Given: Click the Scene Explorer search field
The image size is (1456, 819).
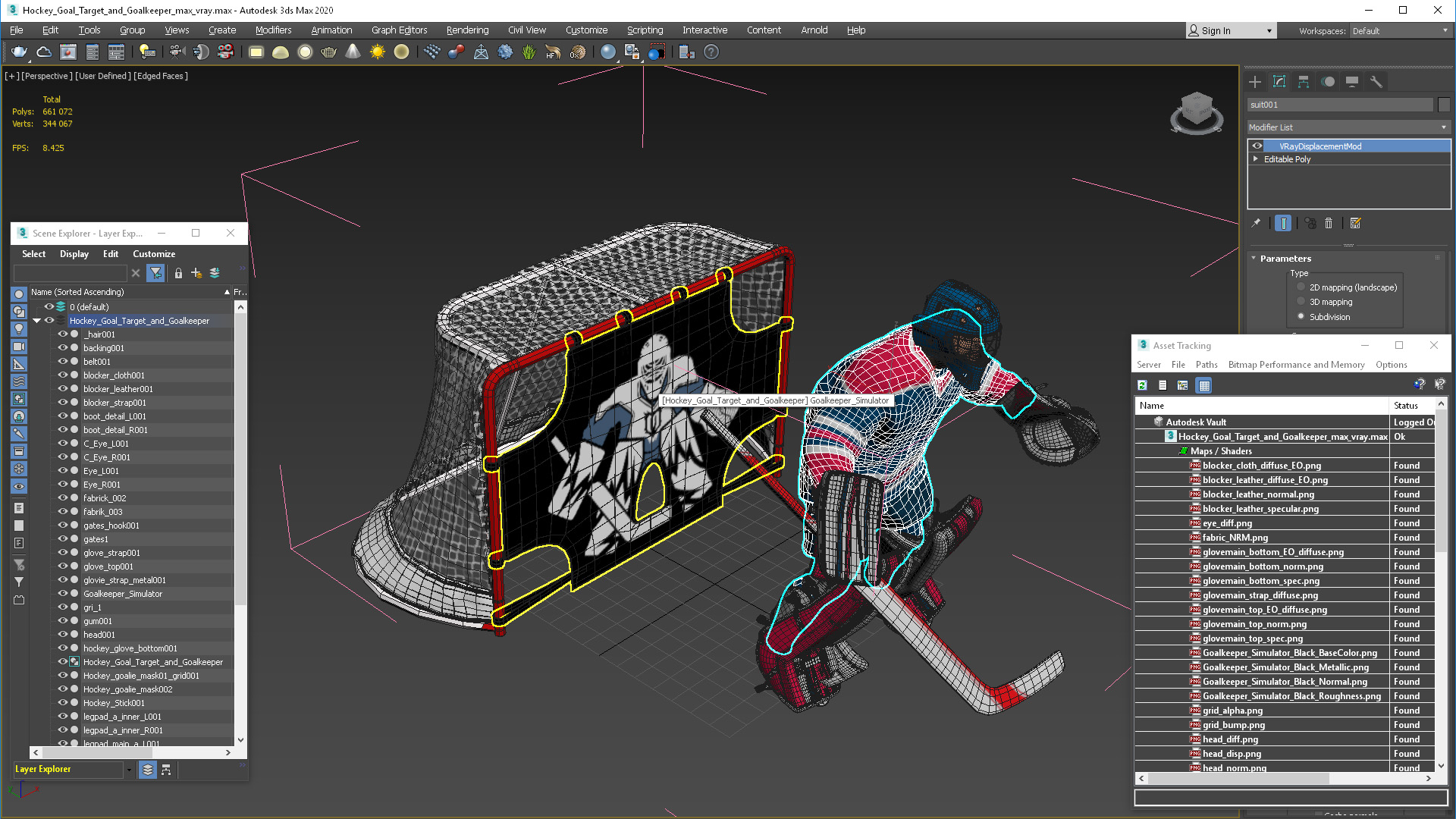Looking at the screenshot, I should click(70, 273).
